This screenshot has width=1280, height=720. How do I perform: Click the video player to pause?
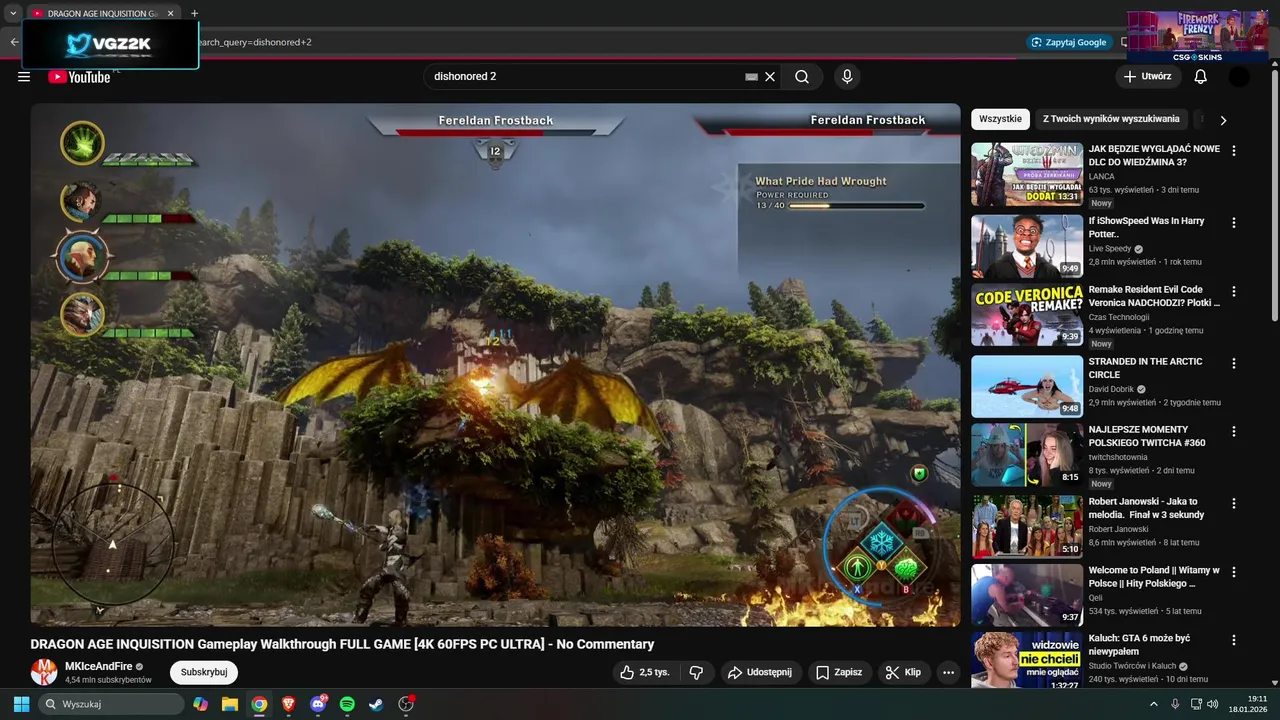pyautogui.click(x=495, y=365)
